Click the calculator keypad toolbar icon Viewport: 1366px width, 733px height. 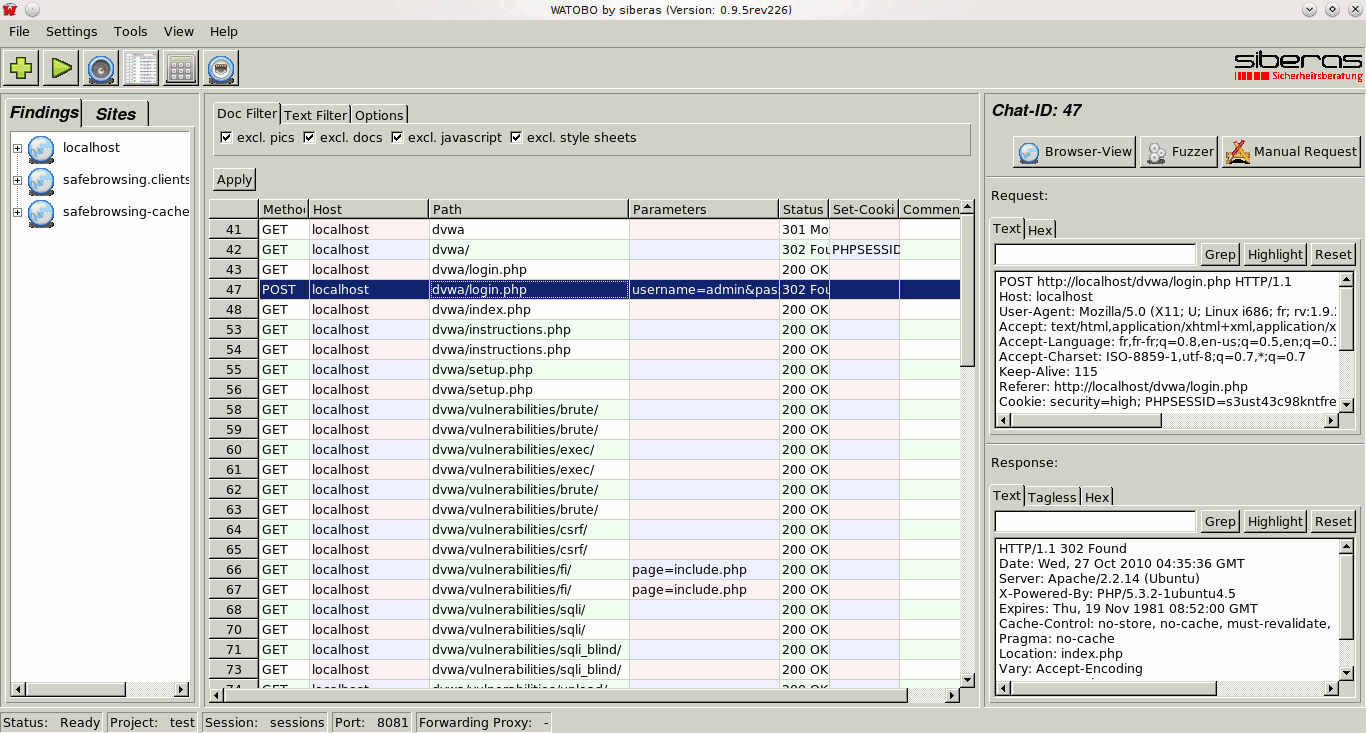[x=181, y=69]
